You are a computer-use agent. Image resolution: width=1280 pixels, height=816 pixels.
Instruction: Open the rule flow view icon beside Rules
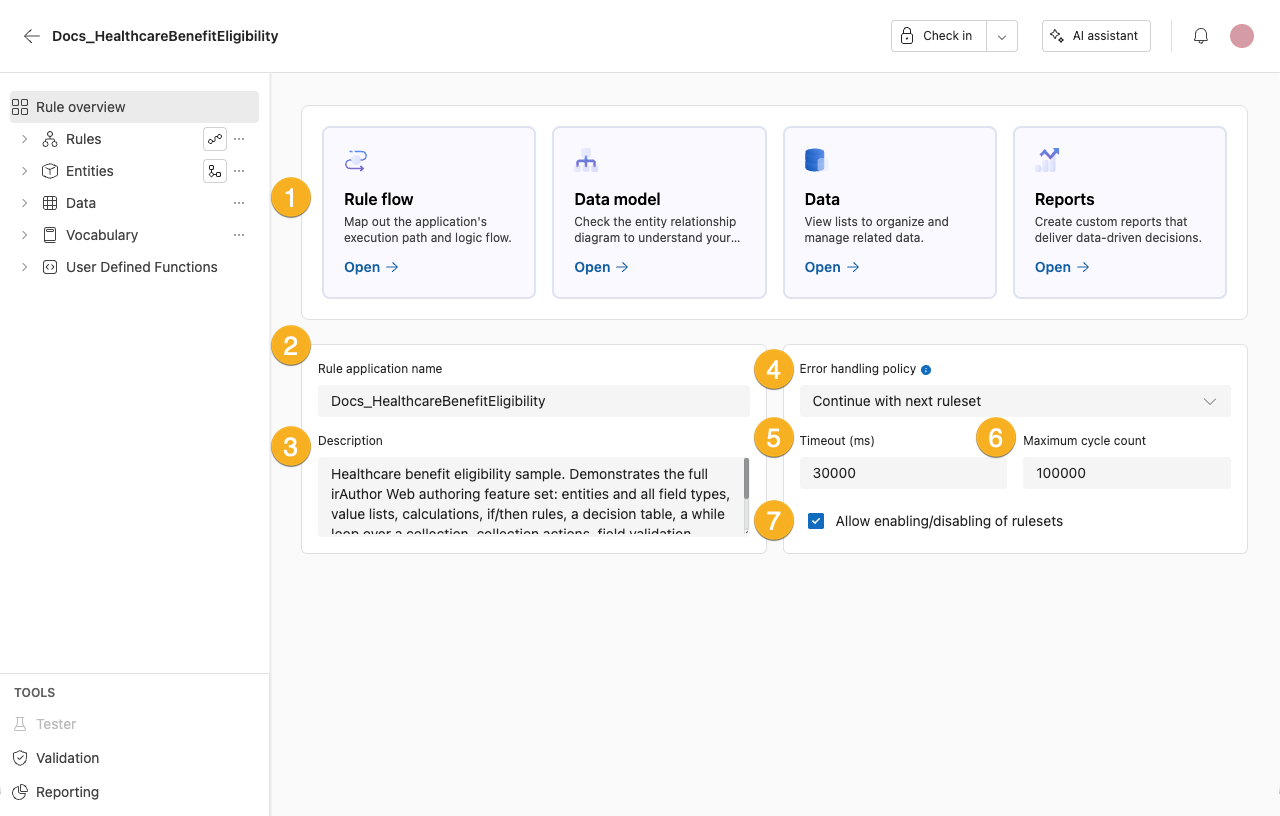pyautogui.click(x=215, y=139)
